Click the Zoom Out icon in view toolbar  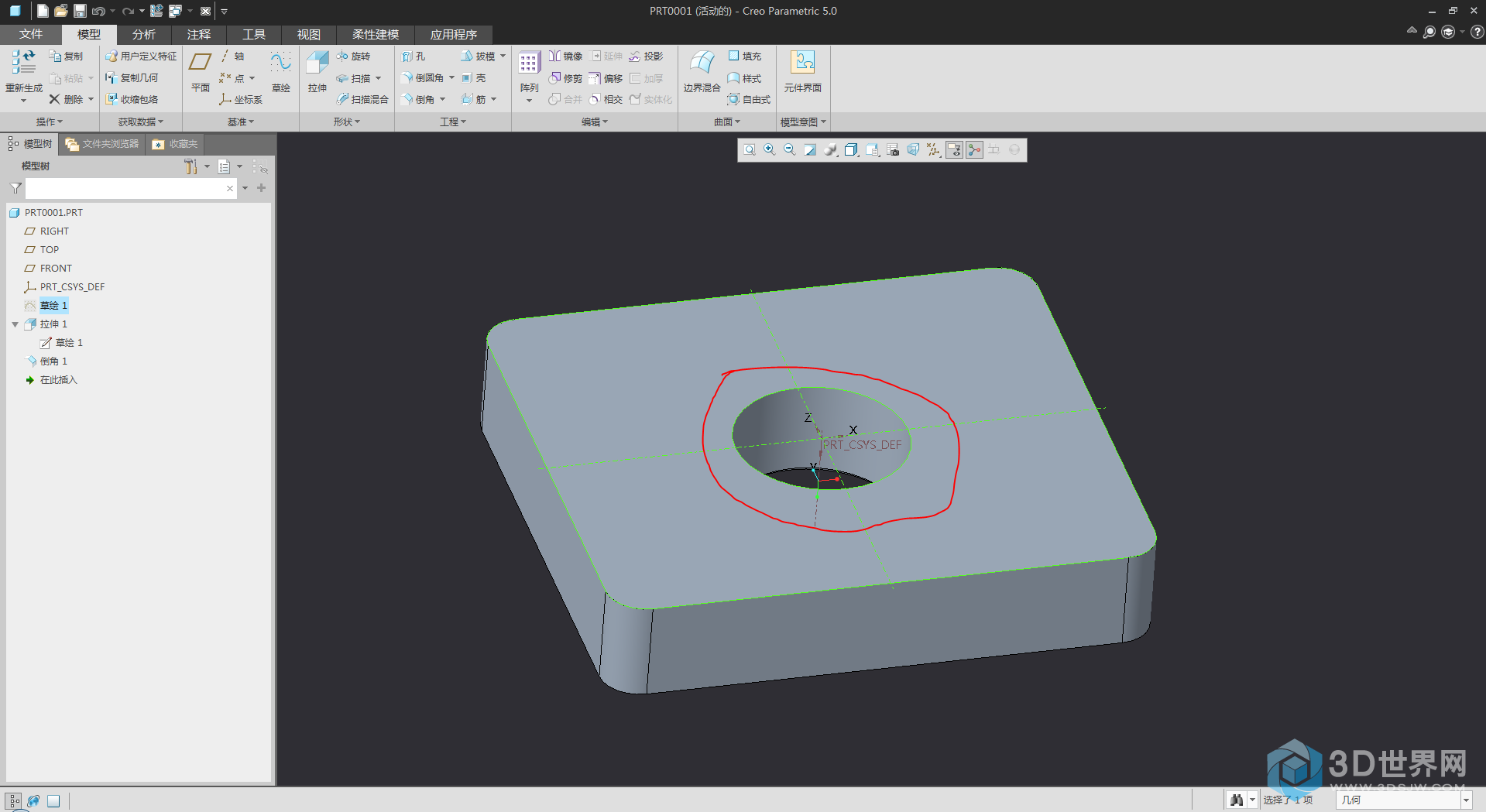[790, 150]
